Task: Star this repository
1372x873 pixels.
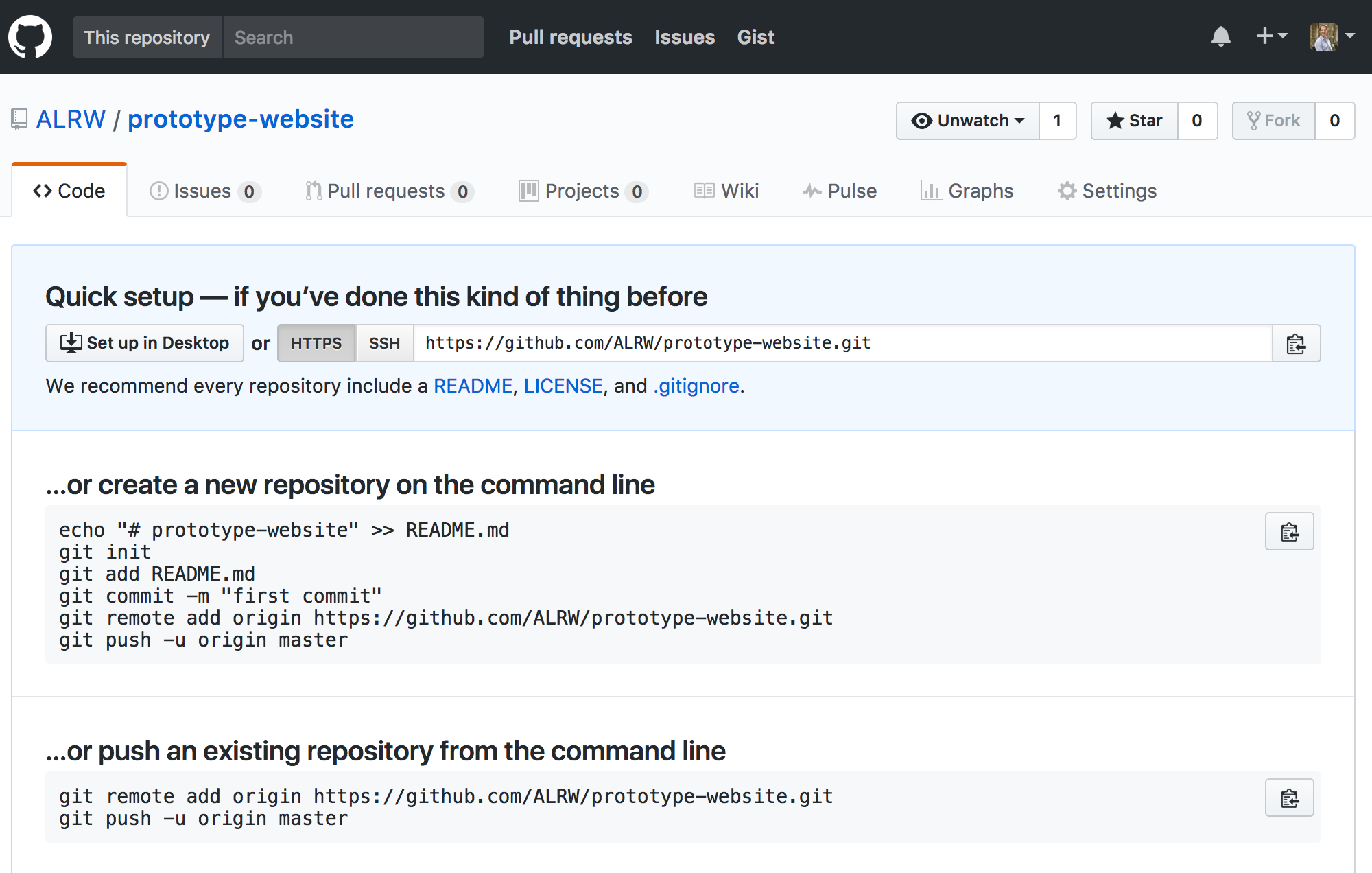Action: click(x=1135, y=121)
